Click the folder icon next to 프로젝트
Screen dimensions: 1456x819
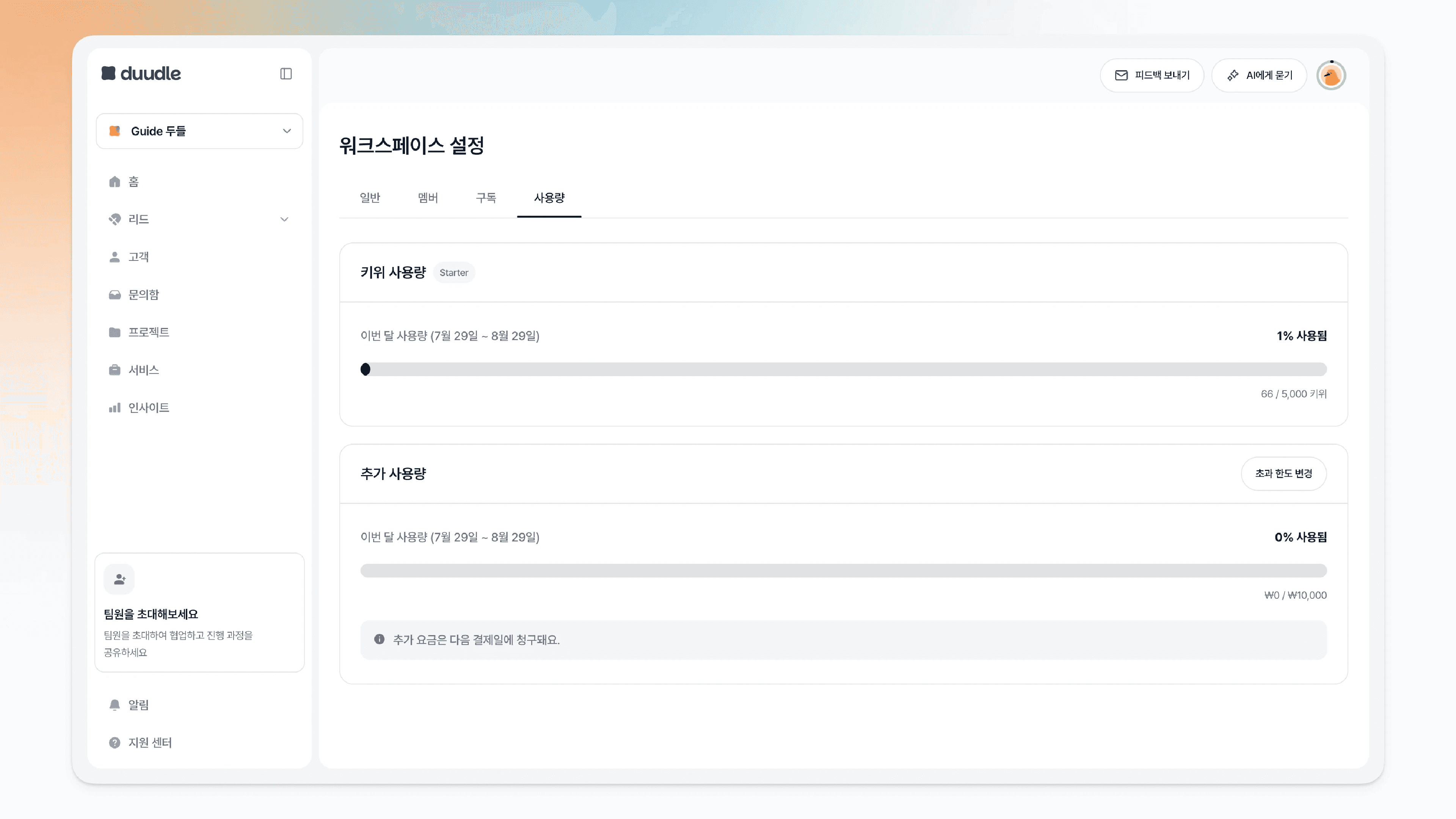115,333
